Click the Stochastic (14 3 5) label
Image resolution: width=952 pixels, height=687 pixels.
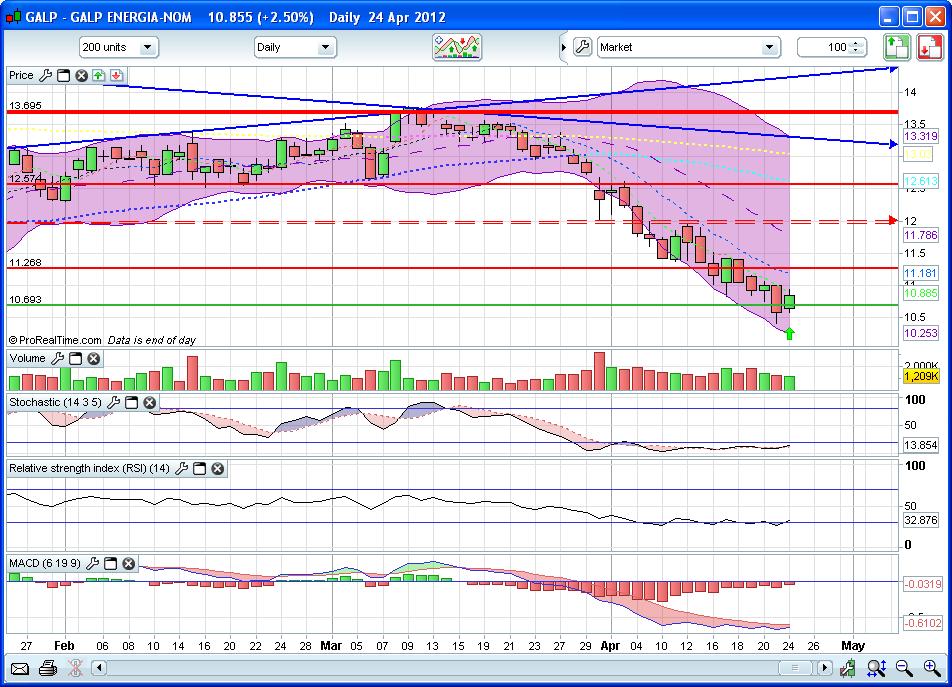click(x=55, y=402)
